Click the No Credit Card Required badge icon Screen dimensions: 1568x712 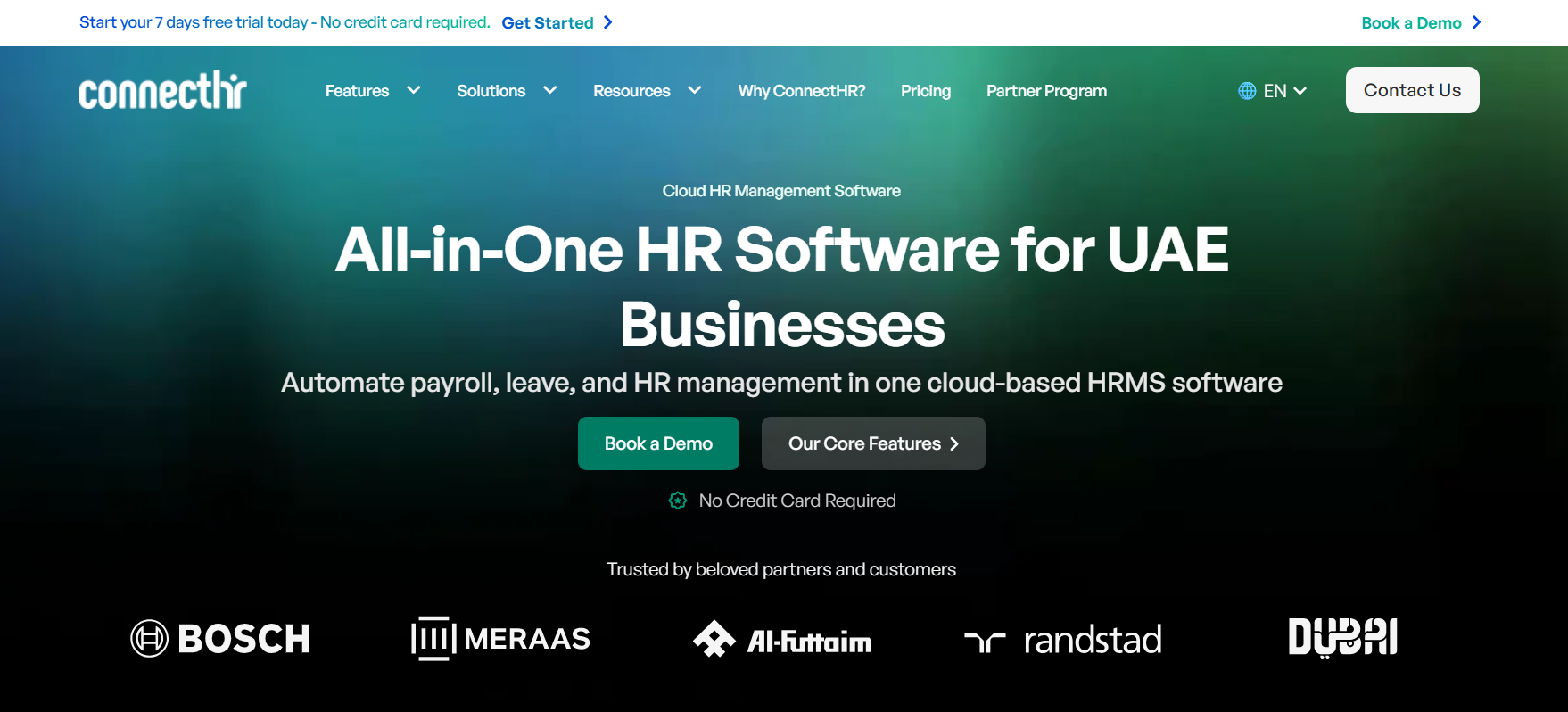click(678, 501)
